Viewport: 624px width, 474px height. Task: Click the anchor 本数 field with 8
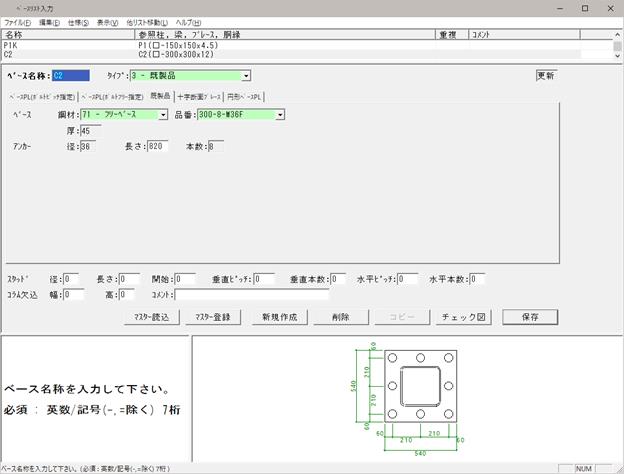click(x=215, y=146)
